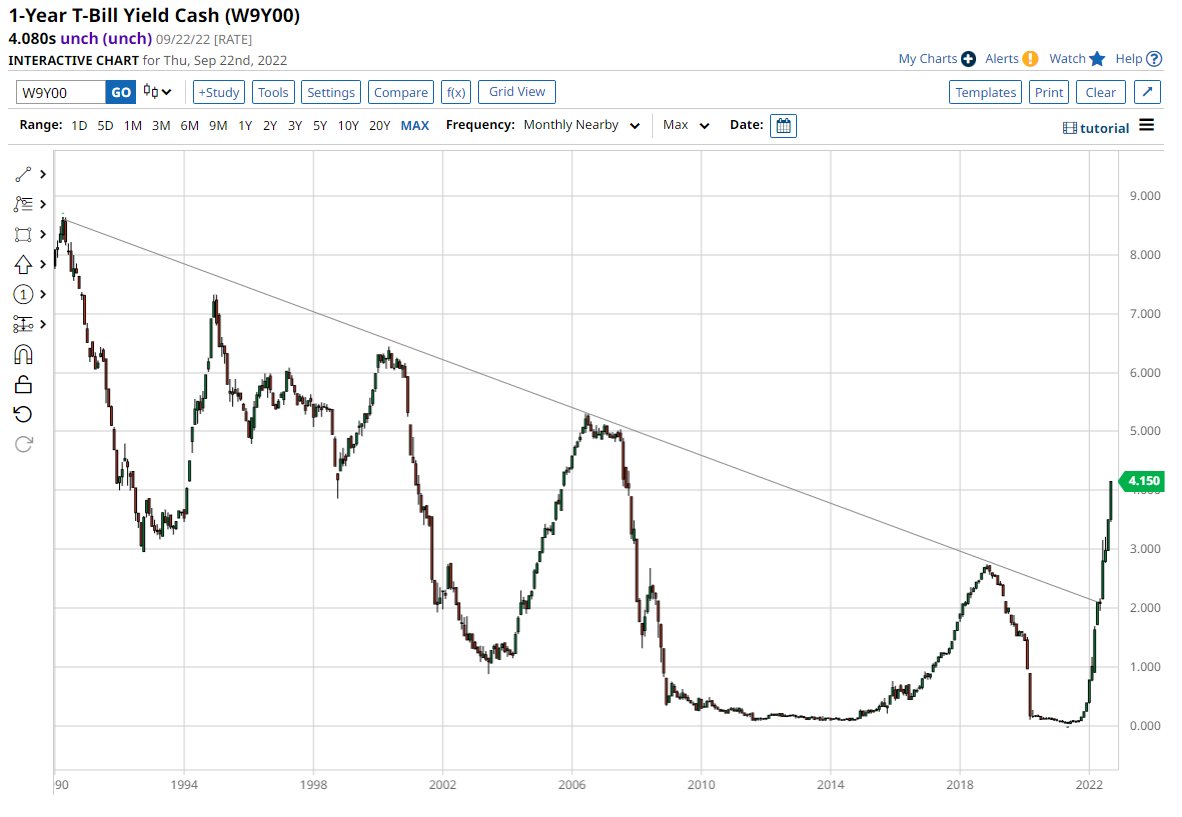Switch to Grid View
This screenshot has width=1182, height=817.
coord(517,92)
